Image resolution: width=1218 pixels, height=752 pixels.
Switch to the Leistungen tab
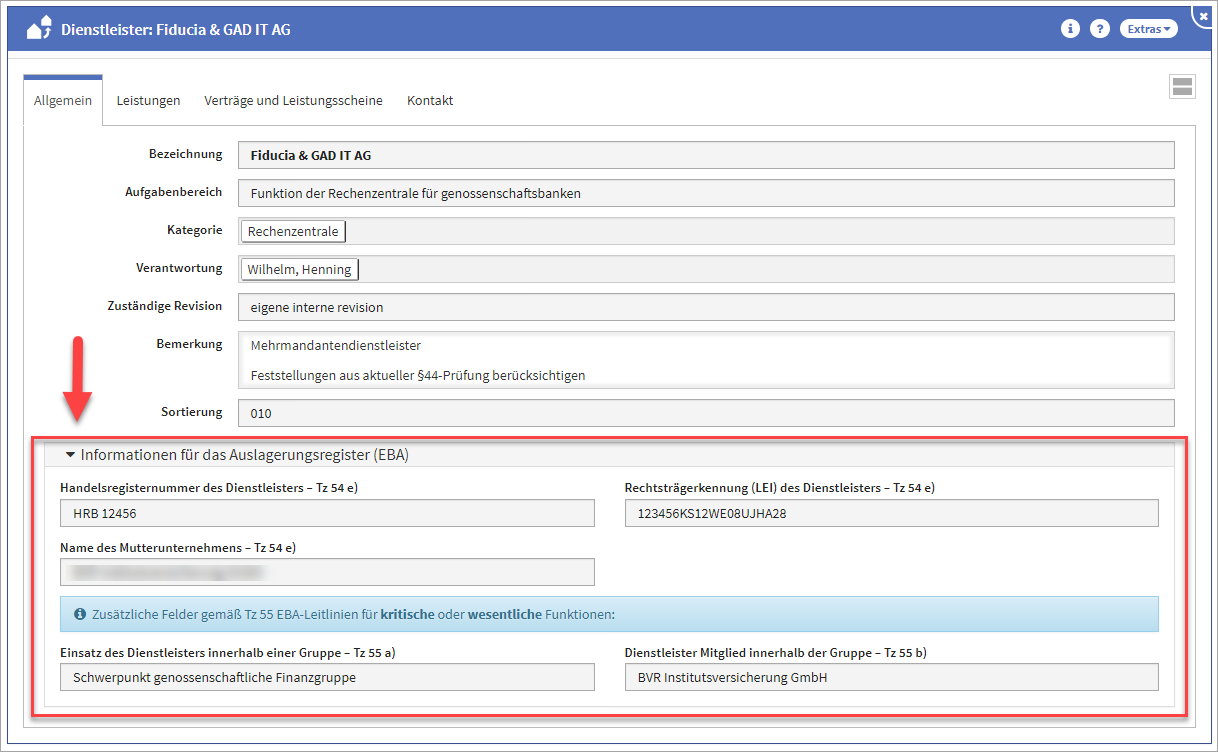[148, 101]
